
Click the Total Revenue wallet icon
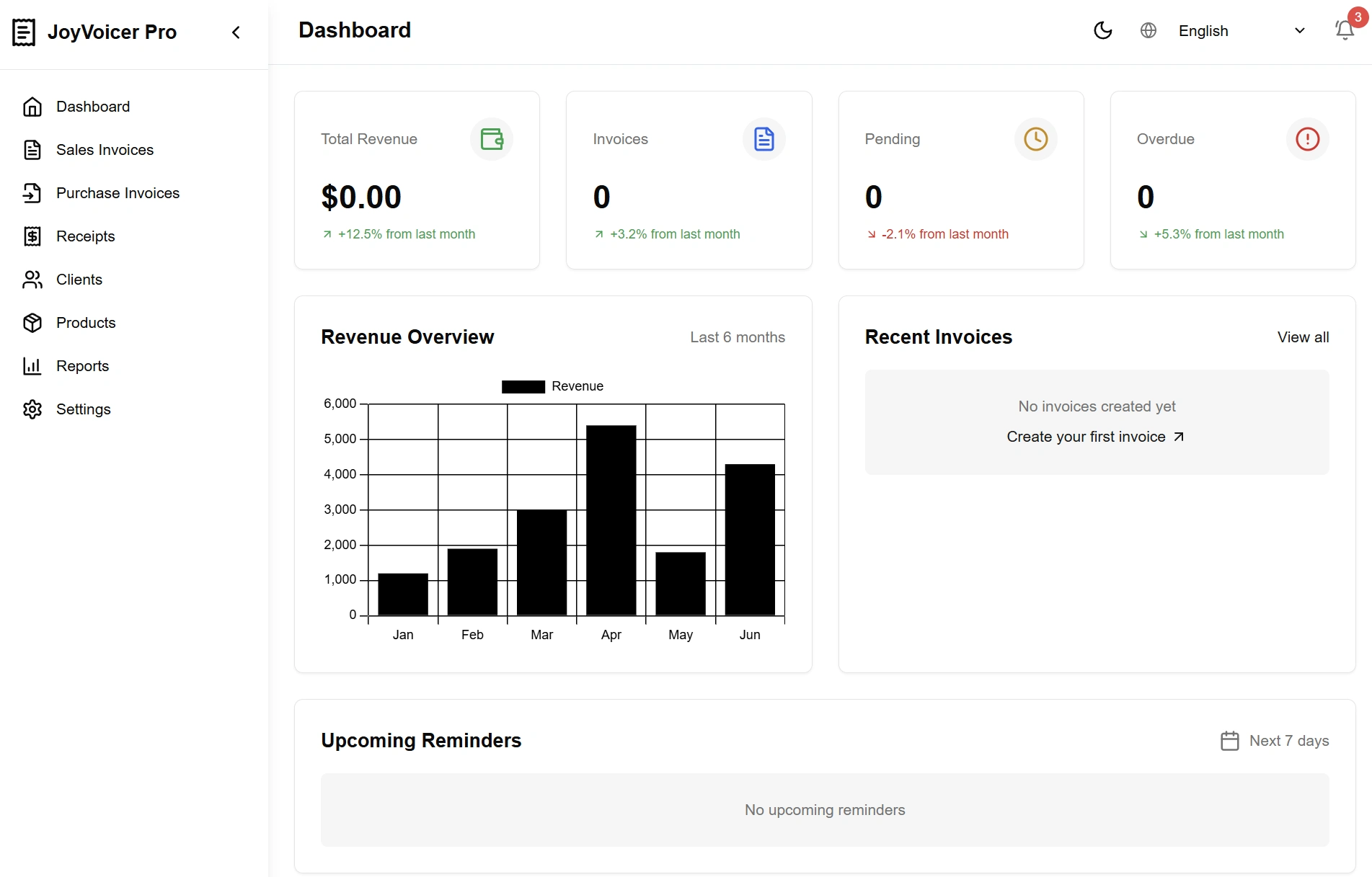tap(492, 139)
